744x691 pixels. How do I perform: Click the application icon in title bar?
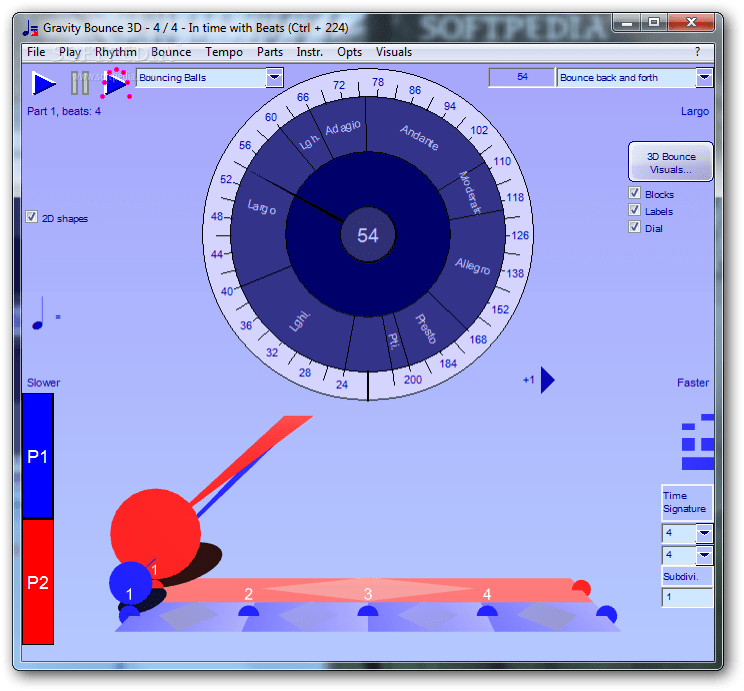point(30,28)
